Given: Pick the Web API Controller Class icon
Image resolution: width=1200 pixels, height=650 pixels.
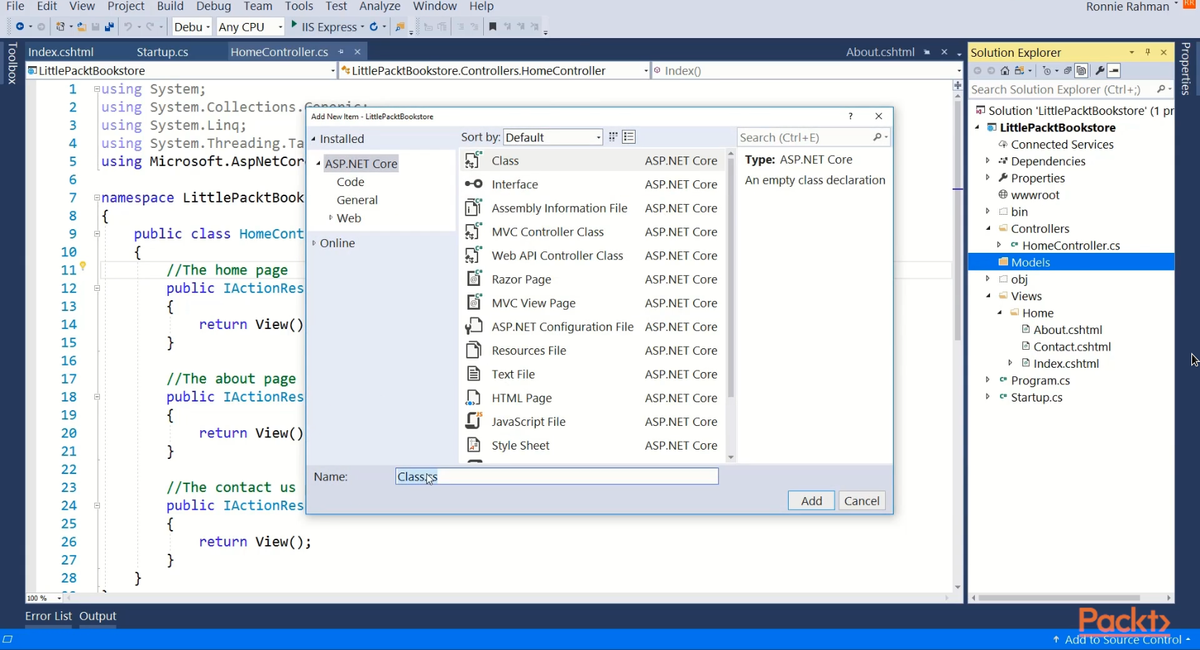Looking at the screenshot, I should pyautogui.click(x=474, y=256).
